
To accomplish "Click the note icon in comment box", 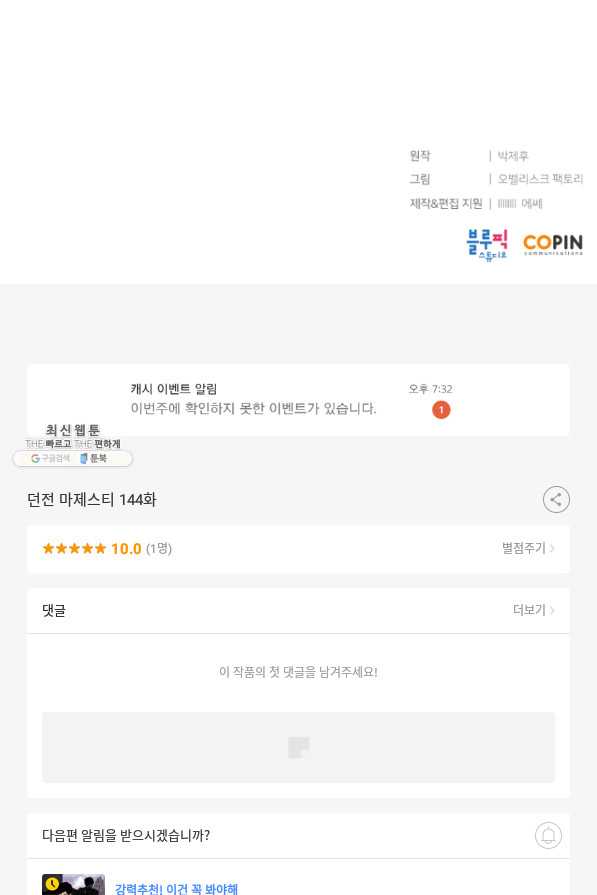I will 298,747.
